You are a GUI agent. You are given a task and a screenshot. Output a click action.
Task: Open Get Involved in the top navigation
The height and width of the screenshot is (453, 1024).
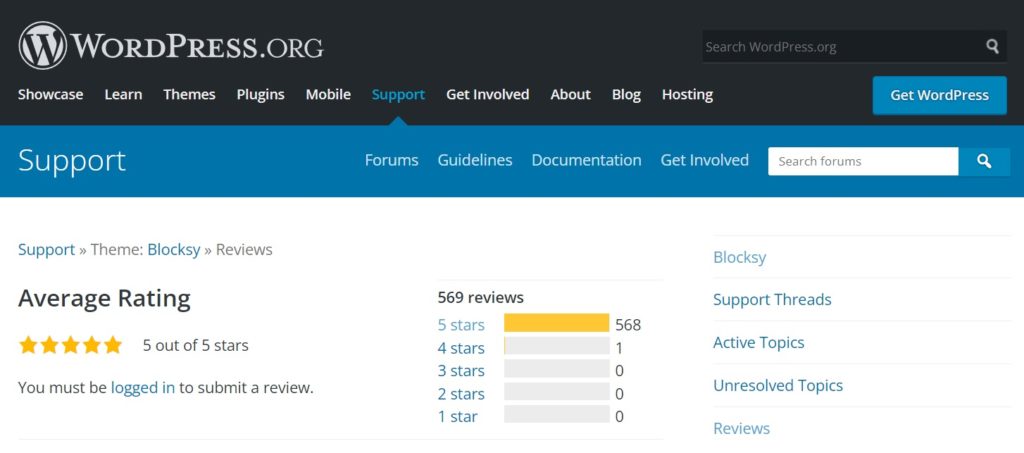tap(488, 95)
